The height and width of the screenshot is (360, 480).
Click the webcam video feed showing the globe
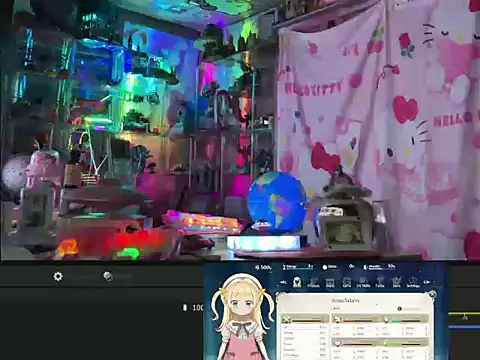pyautogui.click(x=240, y=130)
